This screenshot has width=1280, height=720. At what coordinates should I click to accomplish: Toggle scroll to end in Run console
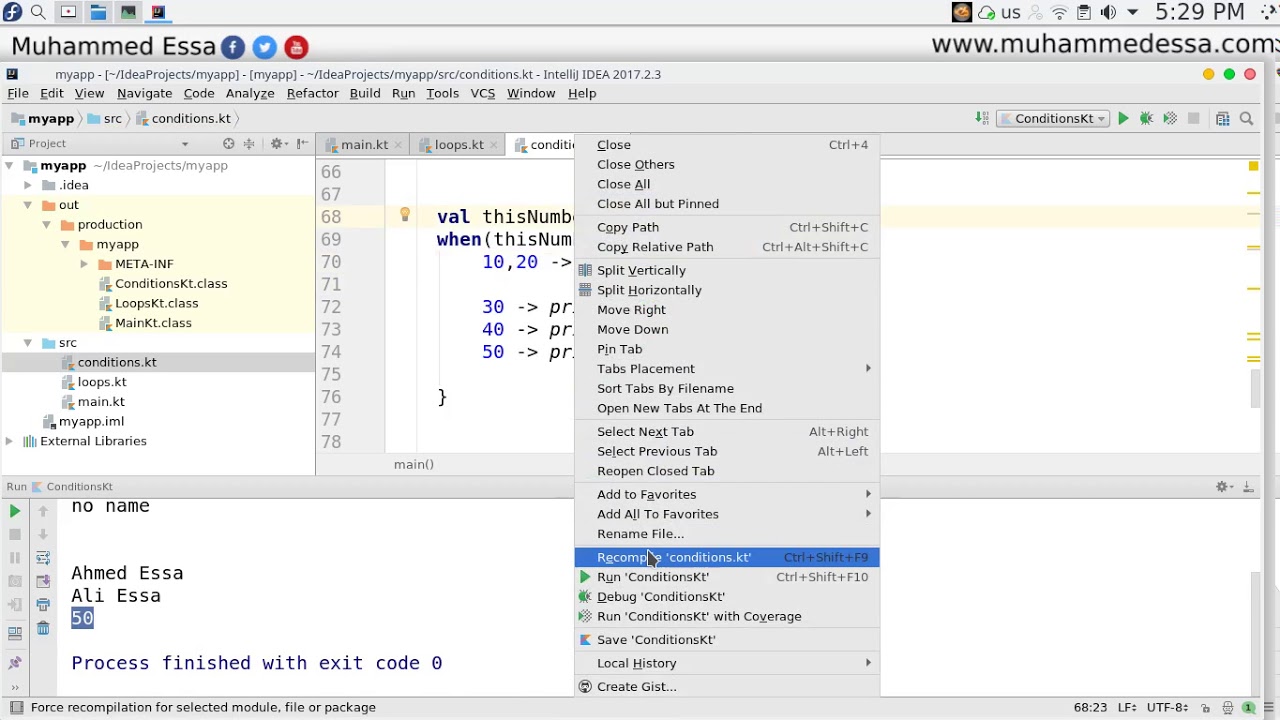click(x=43, y=581)
